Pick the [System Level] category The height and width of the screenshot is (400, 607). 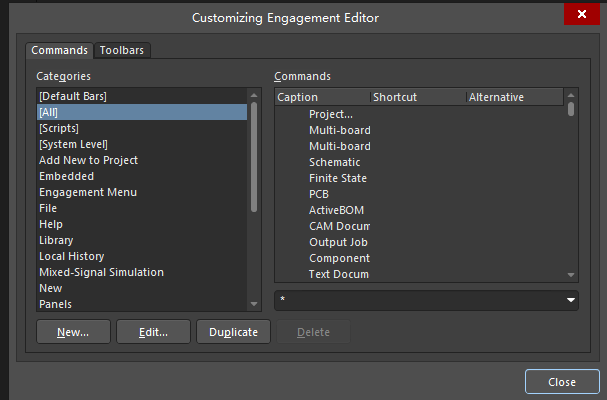(142, 144)
